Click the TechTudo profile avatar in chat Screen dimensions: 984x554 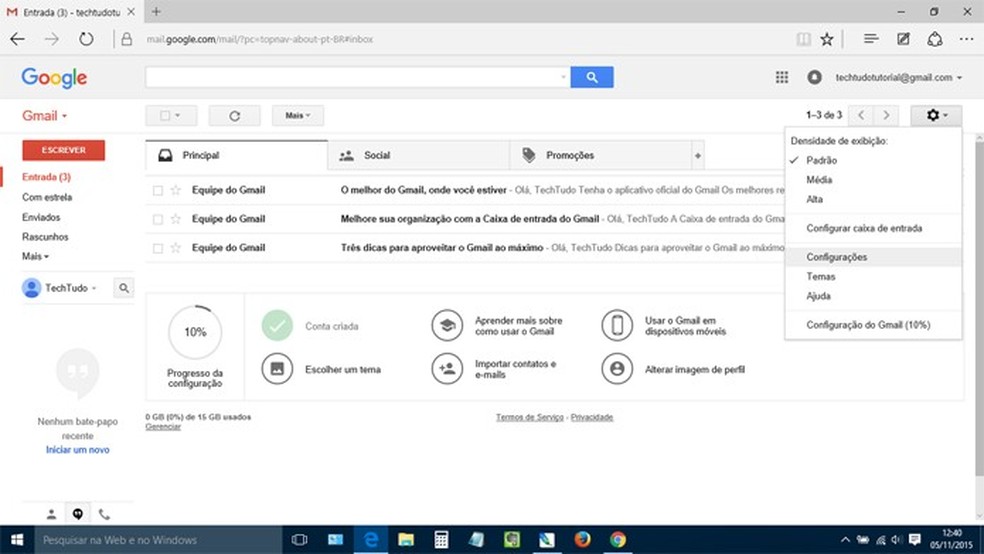[x=31, y=288]
